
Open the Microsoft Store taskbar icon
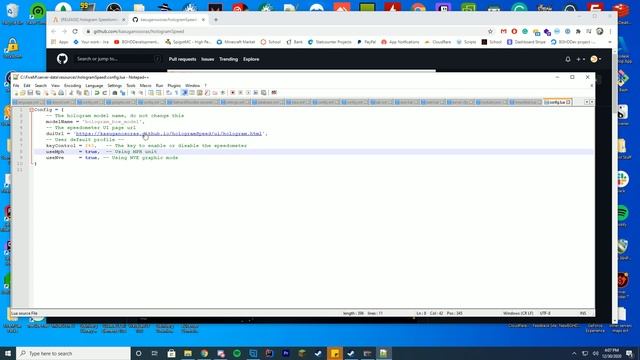pos(171,353)
